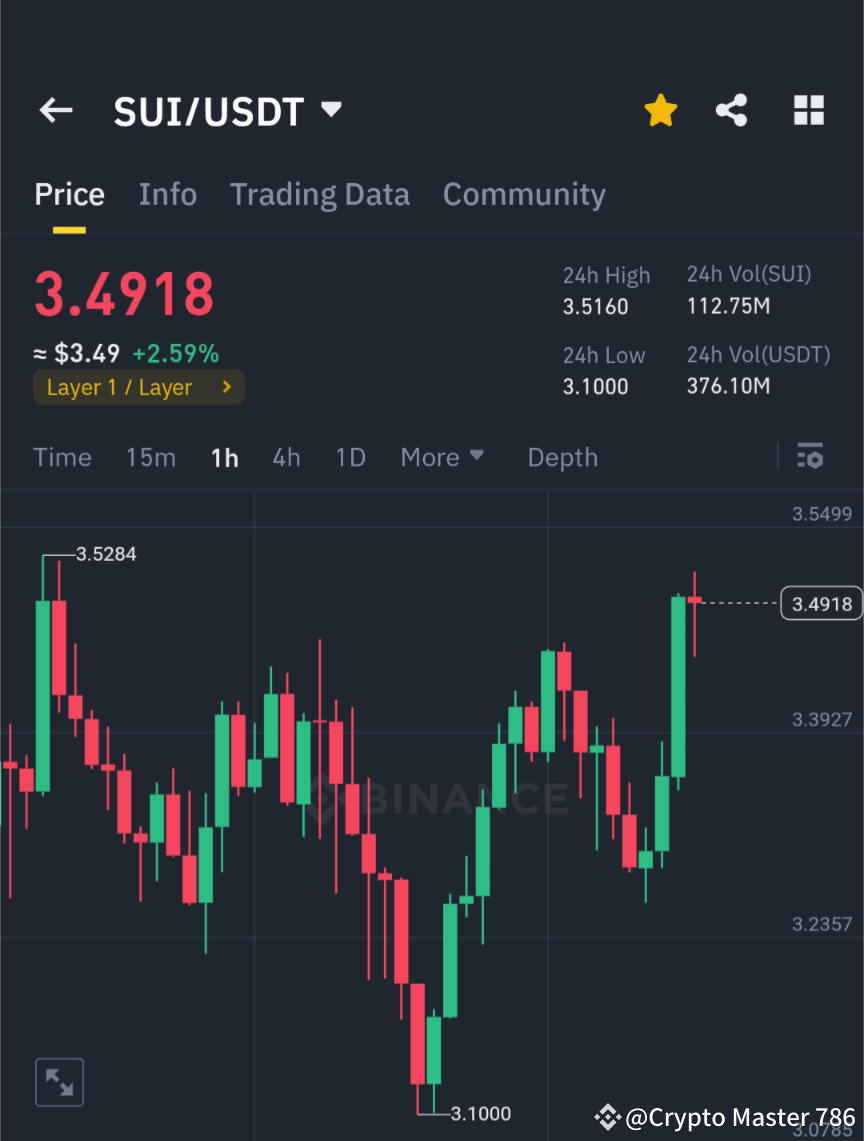This screenshot has height=1141, width=864.
Task: Switch to the Trading Data tab
Action: click(319, 194)
